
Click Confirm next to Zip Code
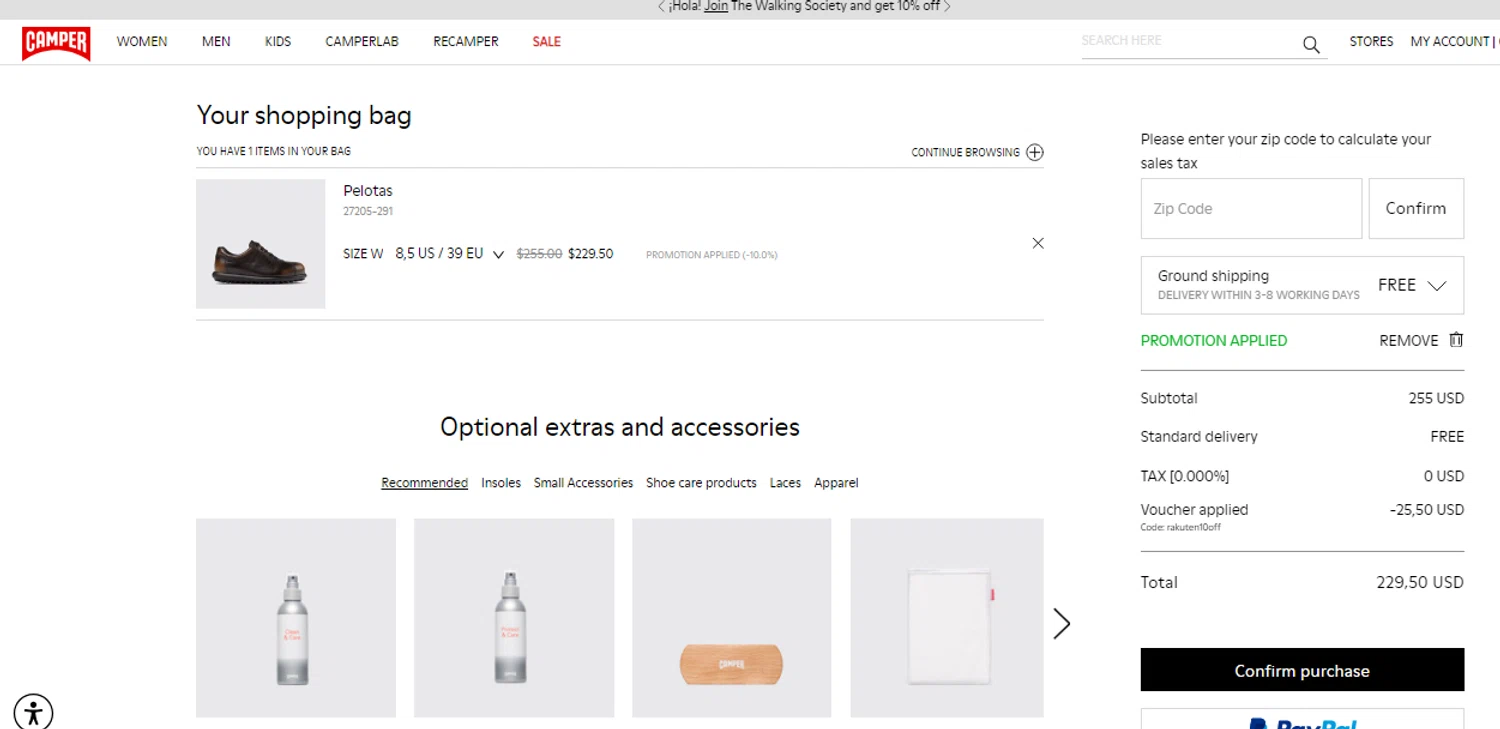(x=1415, y=209)
